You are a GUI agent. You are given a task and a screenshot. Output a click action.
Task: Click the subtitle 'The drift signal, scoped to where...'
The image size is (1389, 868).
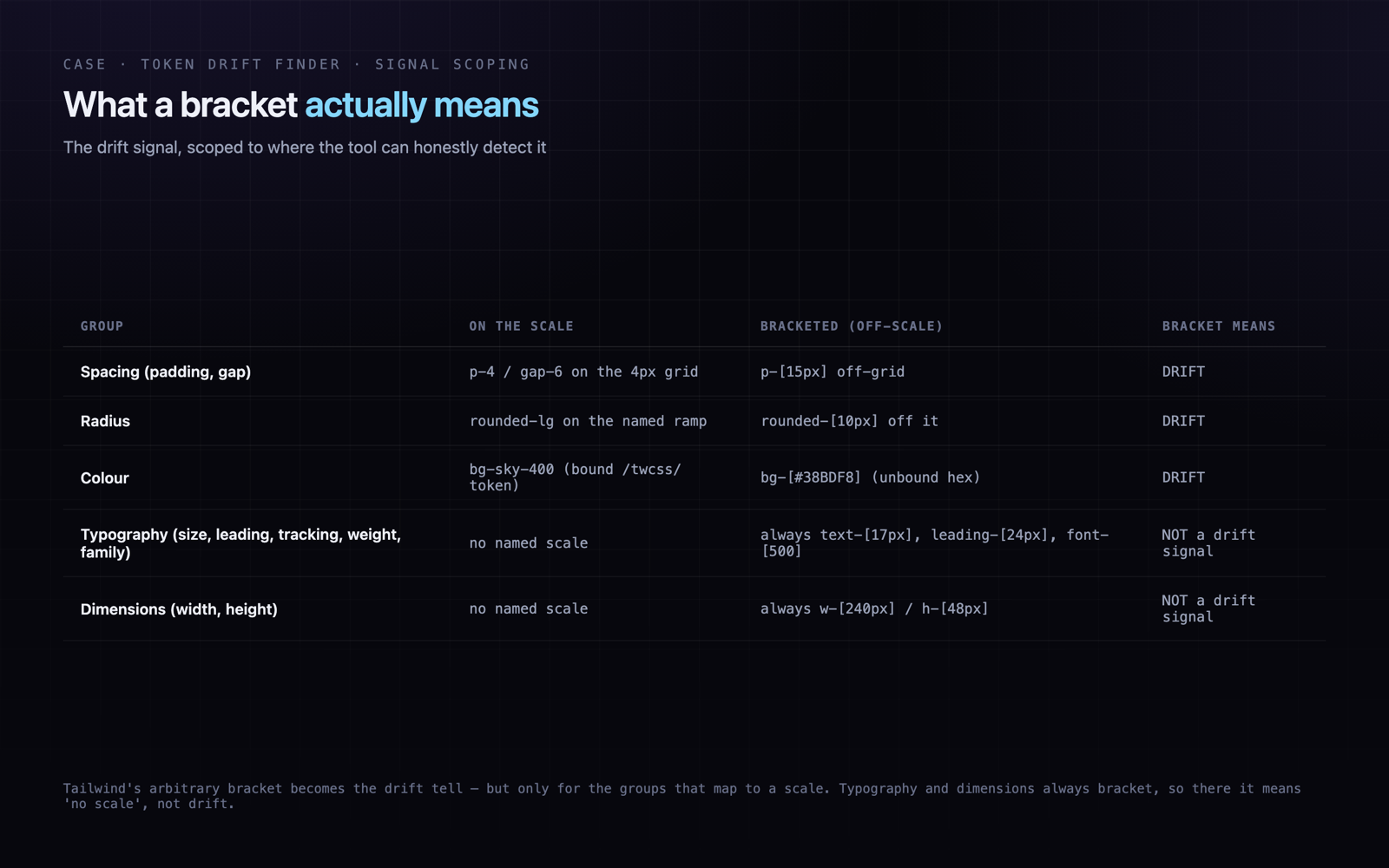tap(305, 148)
